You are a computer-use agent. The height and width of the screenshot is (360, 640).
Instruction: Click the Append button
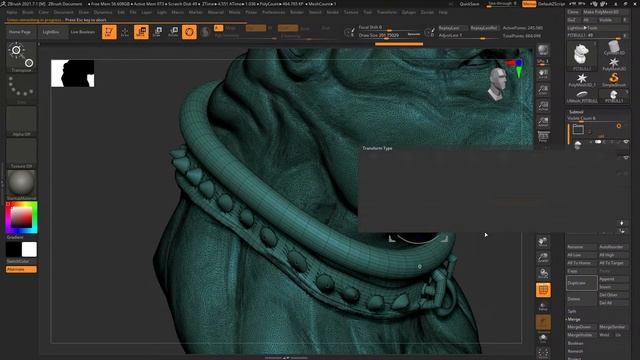click(613, 279)
